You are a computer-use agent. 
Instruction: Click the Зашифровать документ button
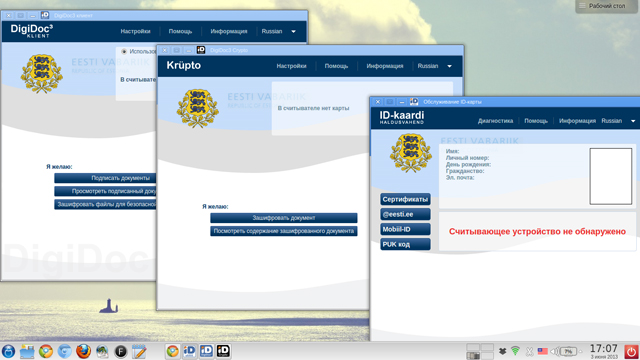[284, 218]
